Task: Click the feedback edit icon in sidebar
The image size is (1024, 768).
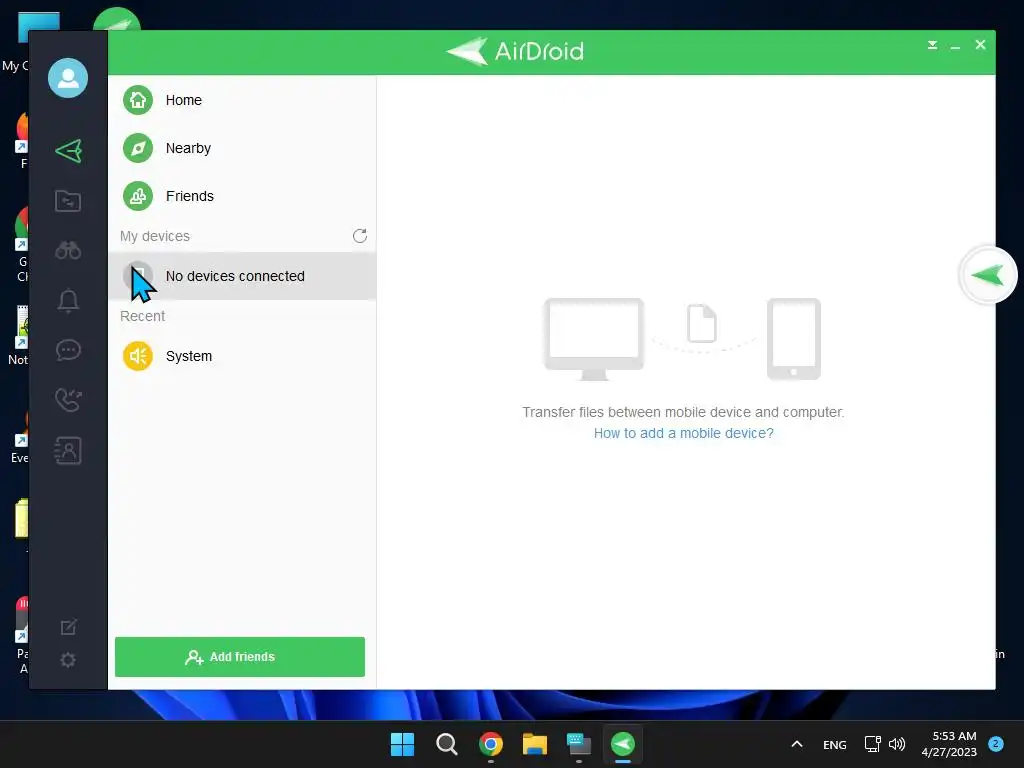Action: [x=68, y=627]
